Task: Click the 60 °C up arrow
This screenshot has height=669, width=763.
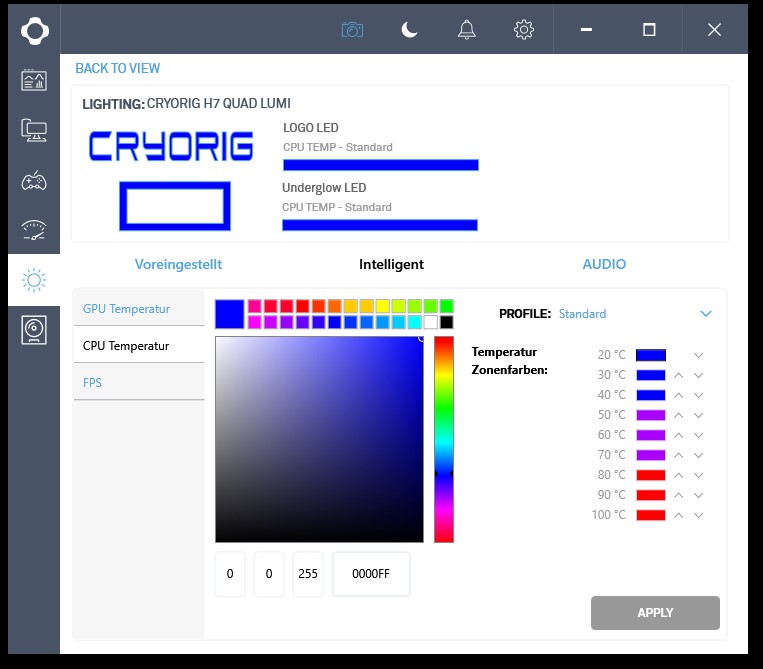Action: [678, 435]
